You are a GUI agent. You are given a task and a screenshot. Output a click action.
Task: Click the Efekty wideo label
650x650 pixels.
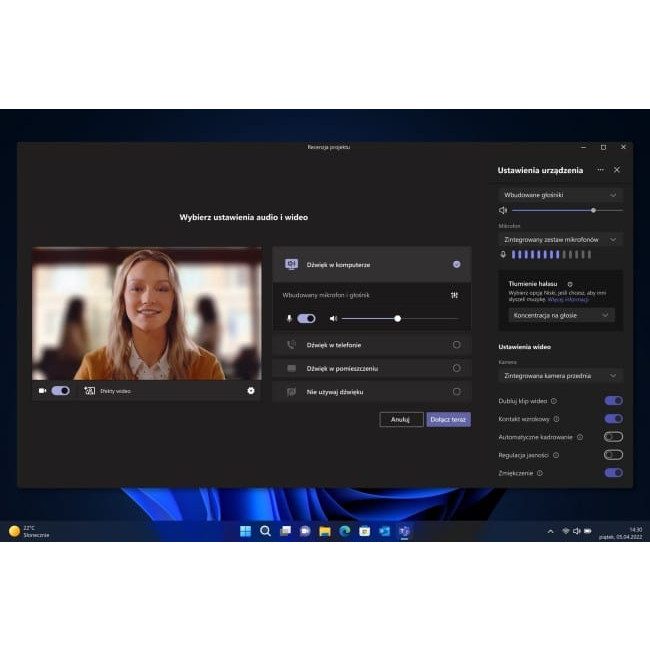[115, 391]
